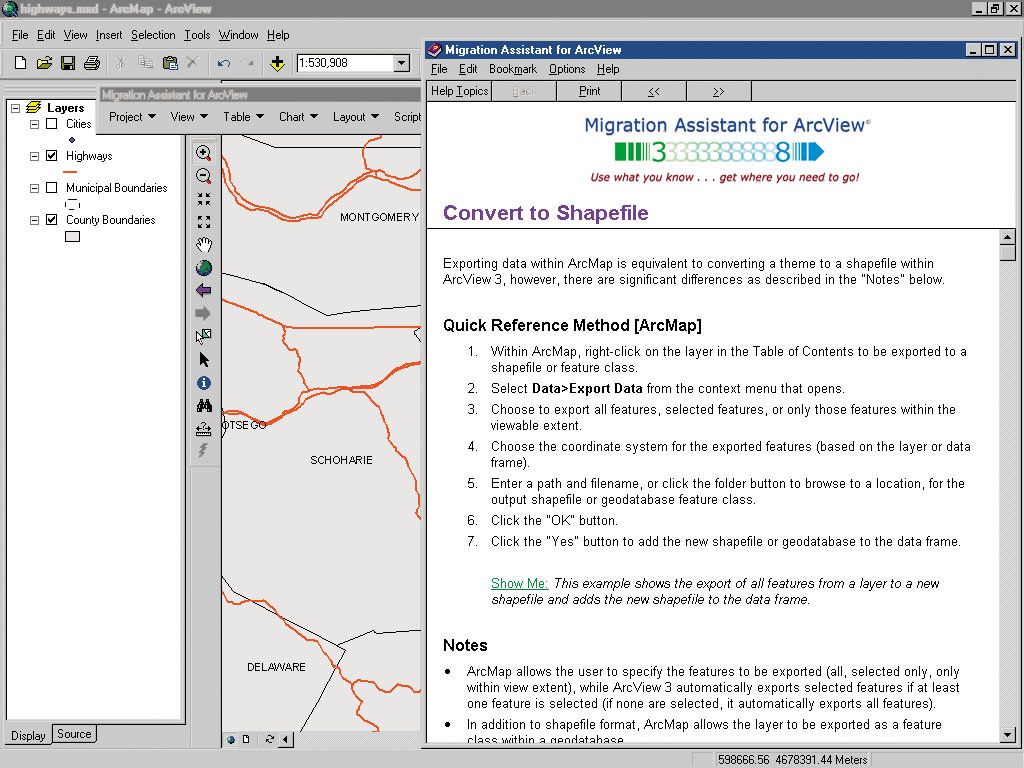The image size is (1024, 768).
Task: Click the Help Topics button
Action: click(x=459, y=91)
